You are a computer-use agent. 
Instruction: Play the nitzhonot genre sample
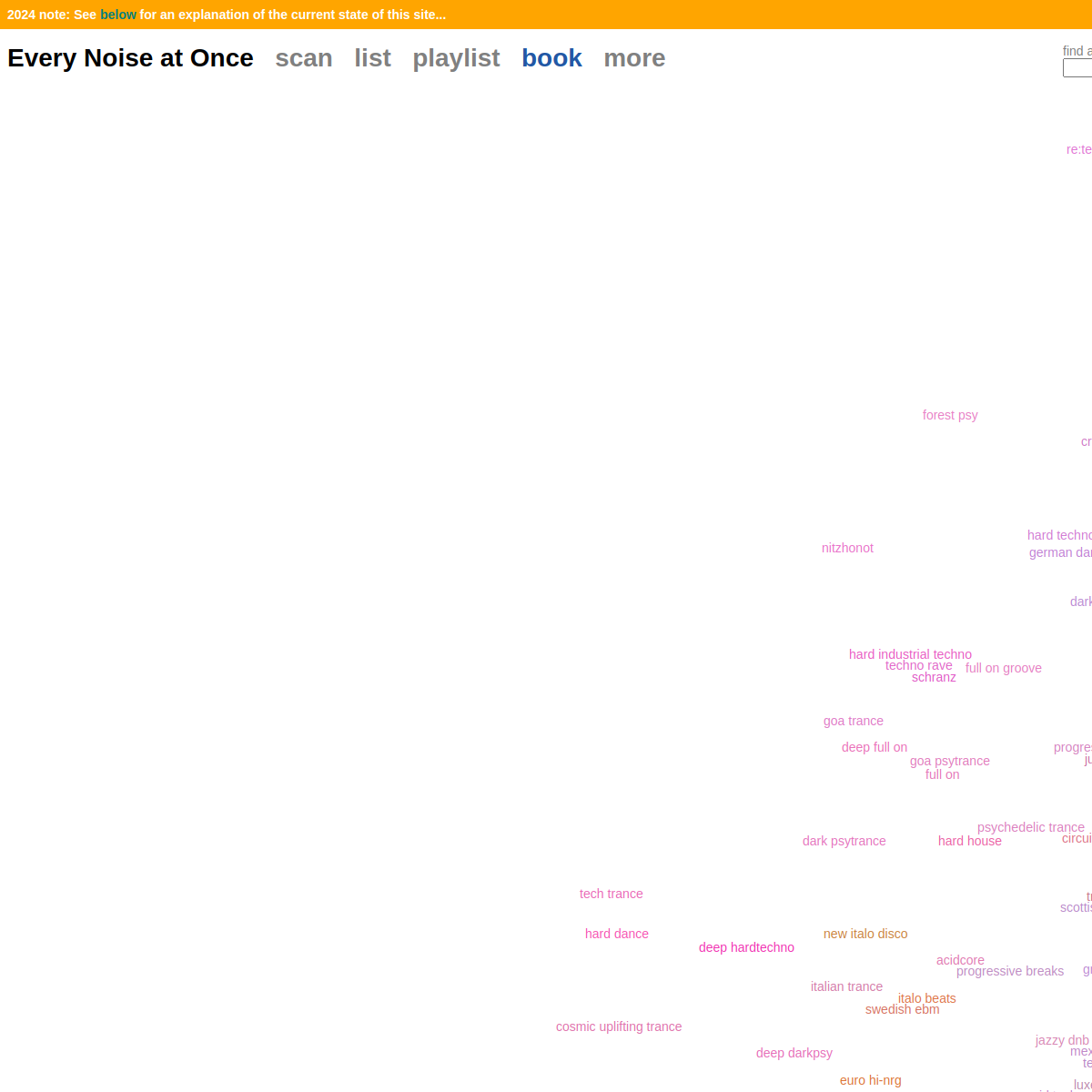[846, 548]
